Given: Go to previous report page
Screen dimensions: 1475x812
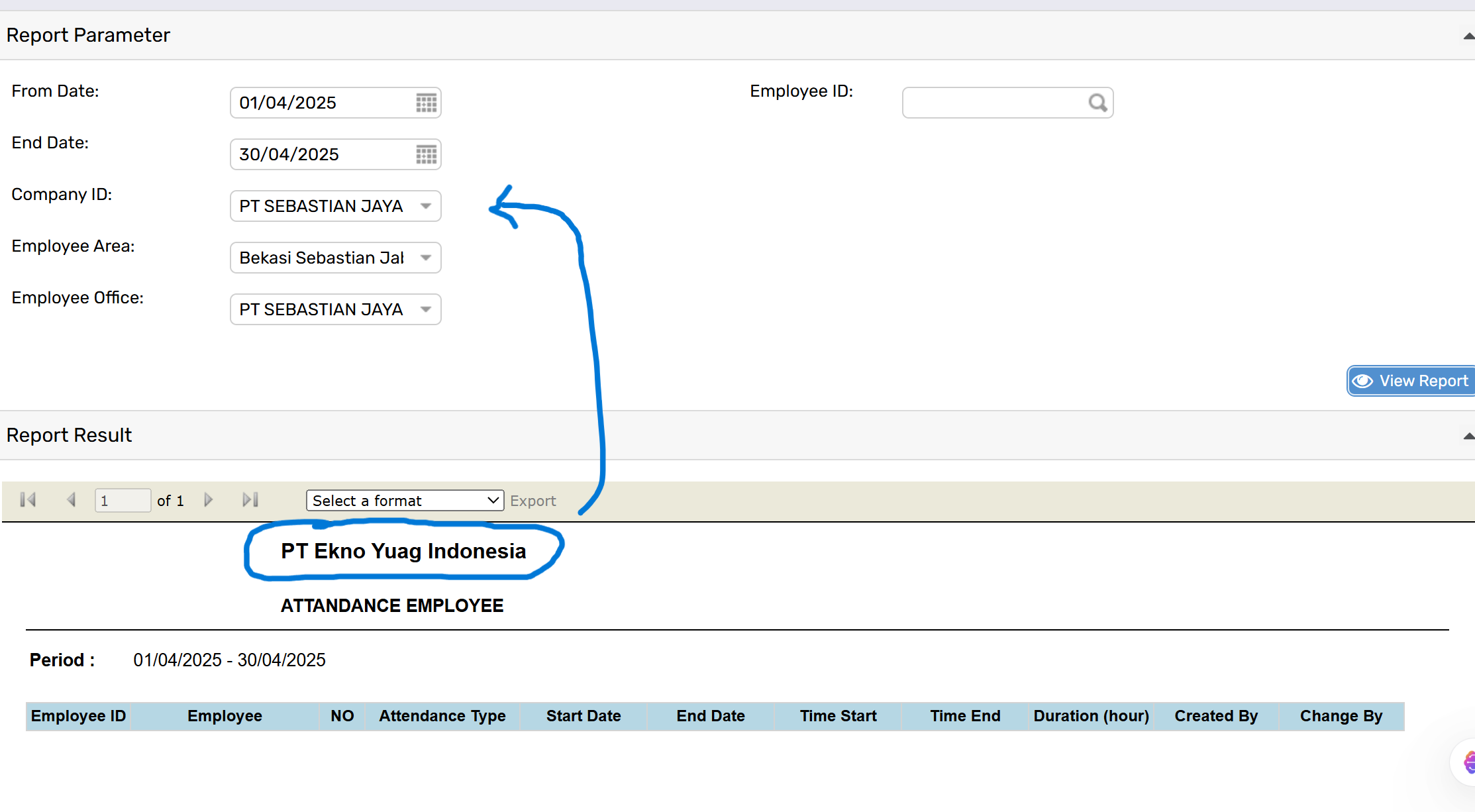Looking at the screenshot, I should point(72,500).
